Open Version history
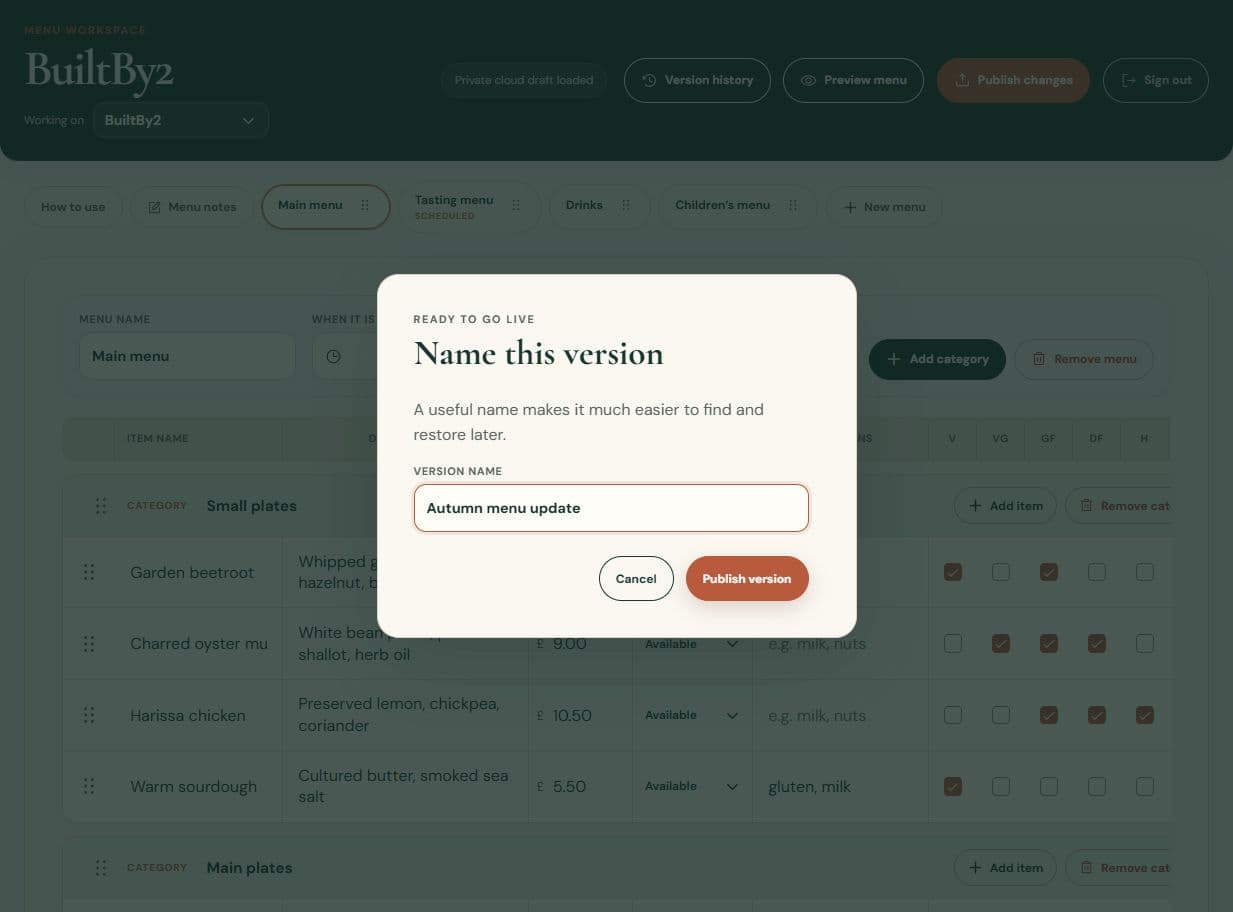The height and width of the screenshot is (912, 1233). pyautogui.click(x=697, y=80)
